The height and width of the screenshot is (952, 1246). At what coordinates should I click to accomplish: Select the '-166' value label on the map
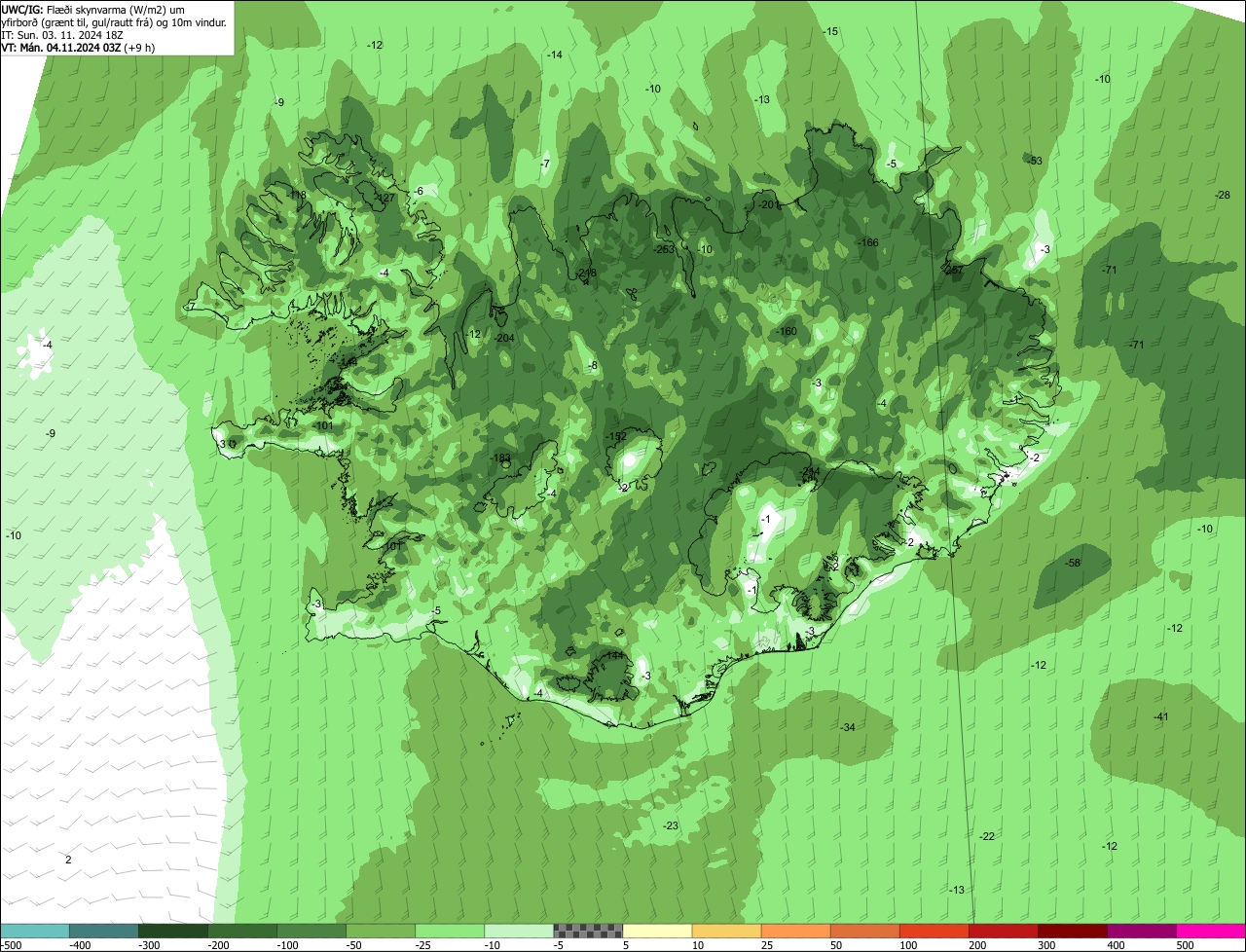click(x=867, y=242)
